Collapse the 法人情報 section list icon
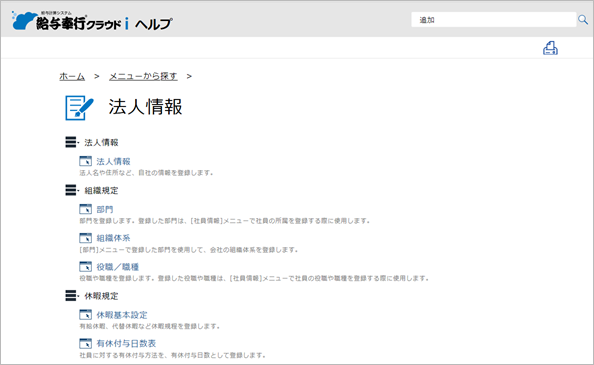This screenshot has height=365, width=594. 72,142
